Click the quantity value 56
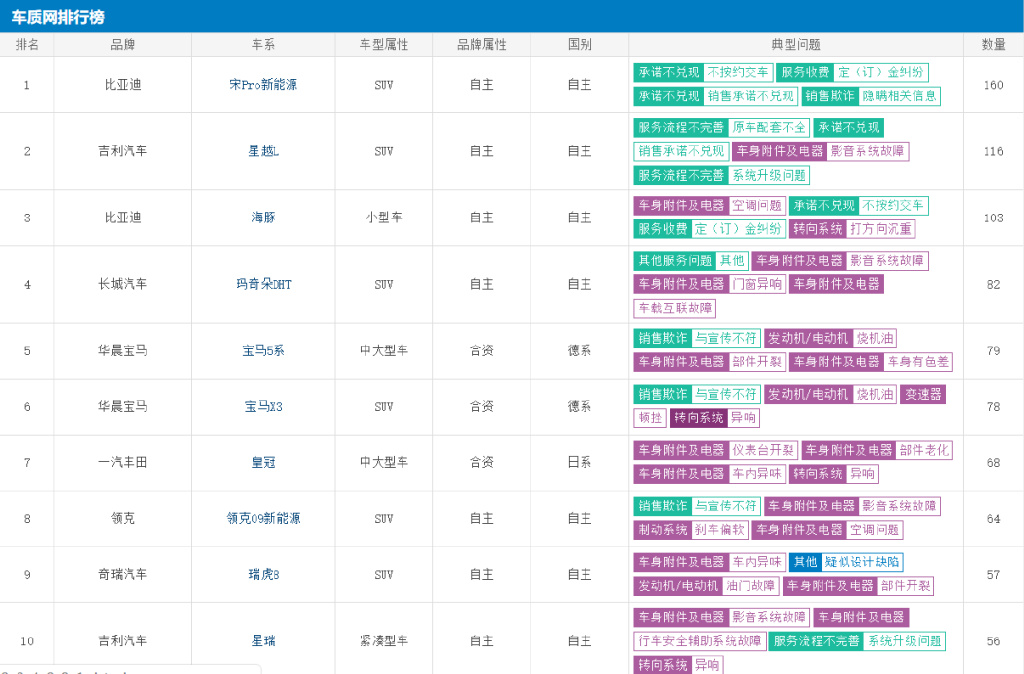 [x=993, y=641]
